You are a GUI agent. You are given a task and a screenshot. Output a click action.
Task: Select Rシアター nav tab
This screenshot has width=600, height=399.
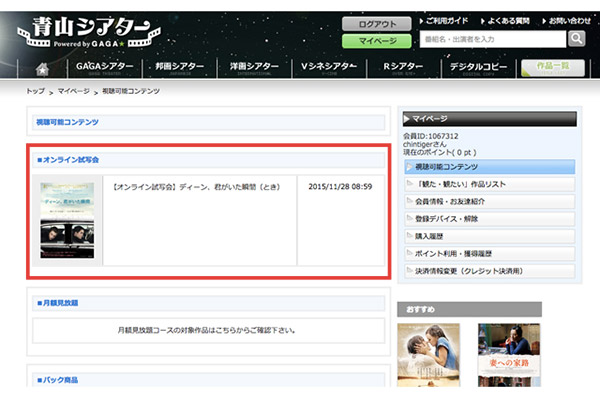point(403,68)
